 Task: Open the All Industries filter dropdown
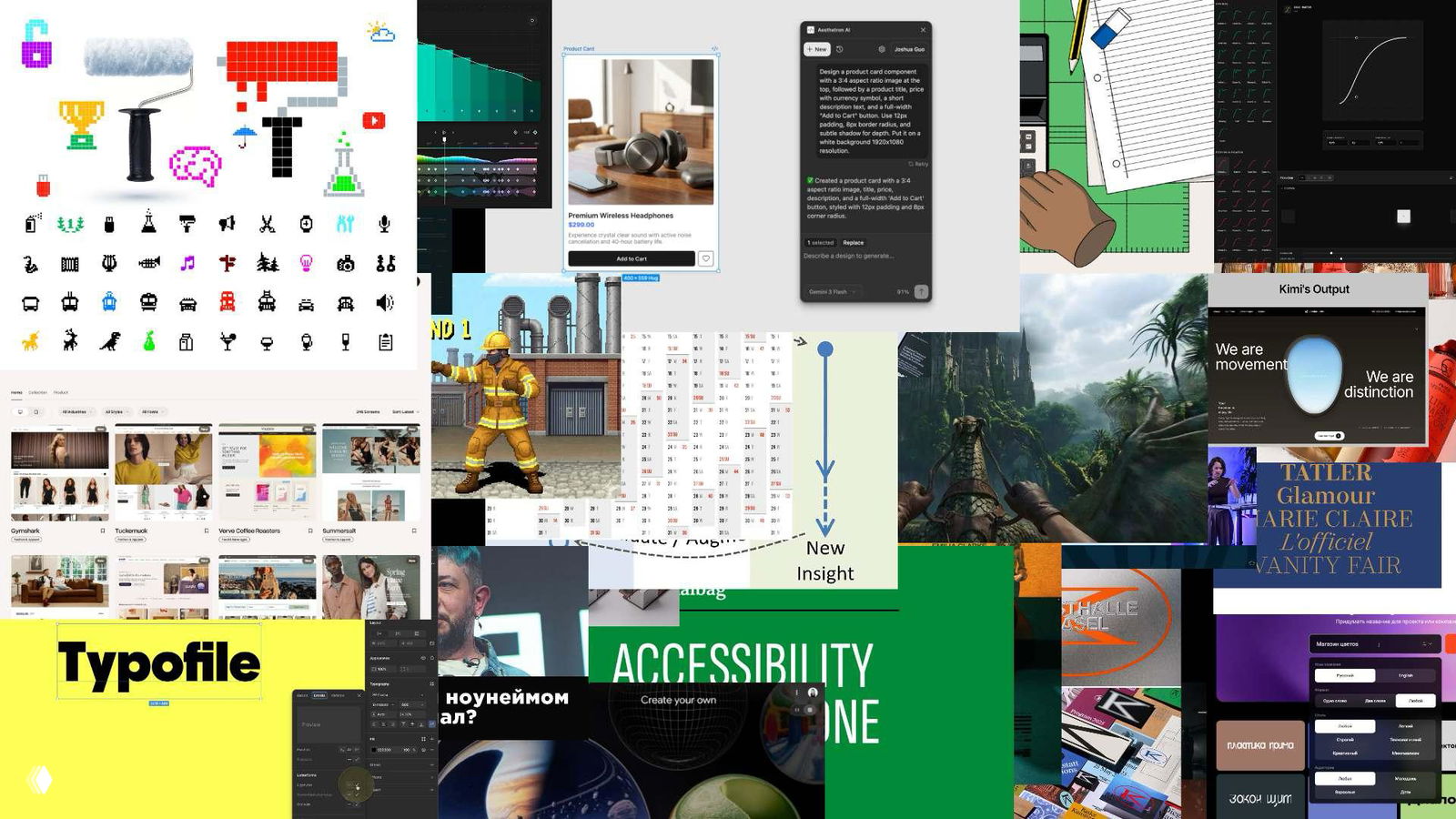pos(75,411)
